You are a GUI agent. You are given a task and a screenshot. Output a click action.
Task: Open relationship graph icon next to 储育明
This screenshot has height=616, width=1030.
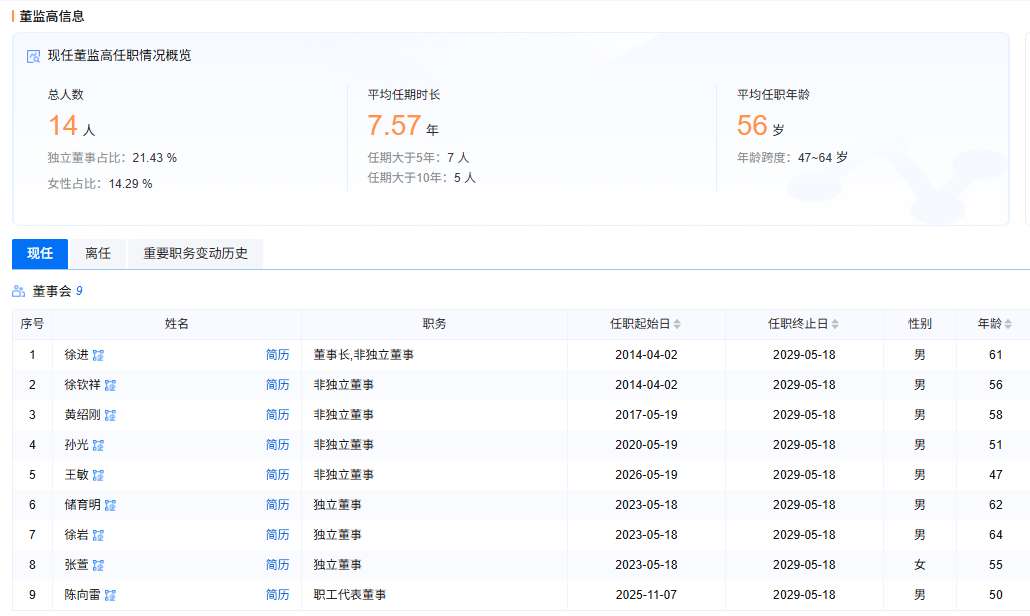point(110,505)
